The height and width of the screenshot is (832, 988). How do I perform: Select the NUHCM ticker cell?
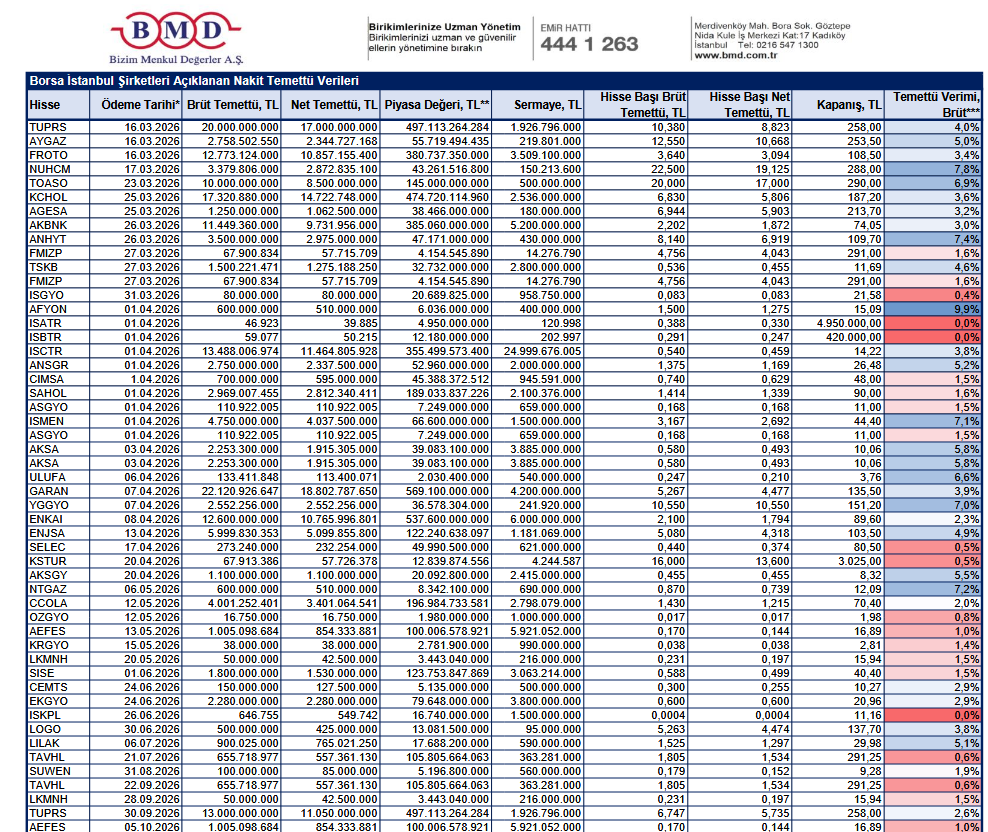(x=49, y=171)
